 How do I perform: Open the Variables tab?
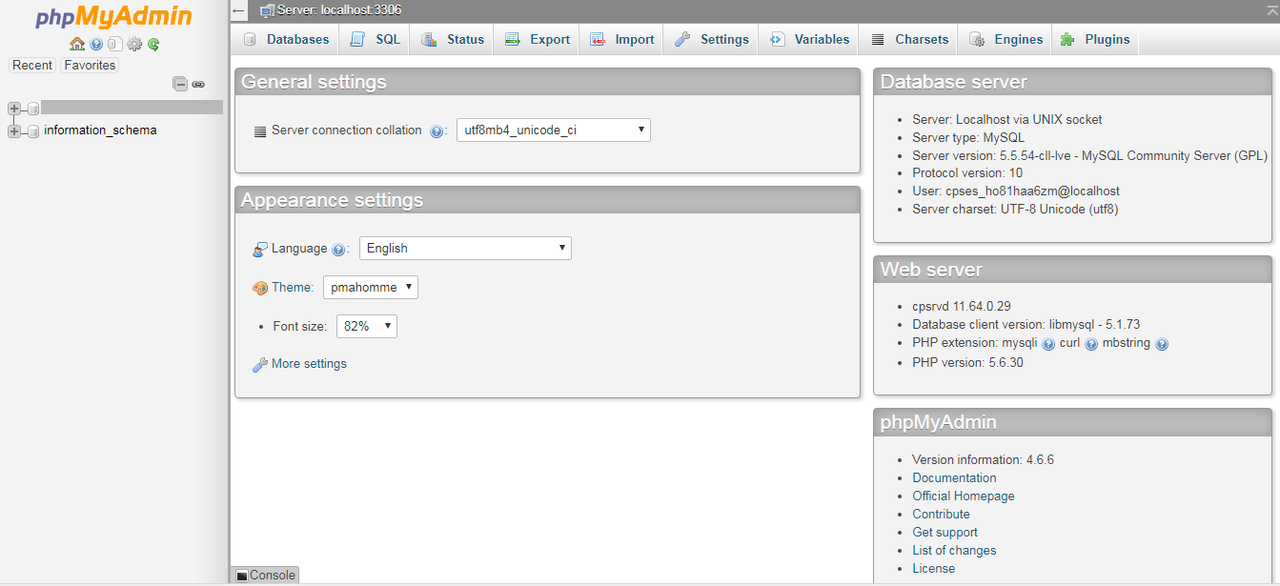(x=809, y=39)
